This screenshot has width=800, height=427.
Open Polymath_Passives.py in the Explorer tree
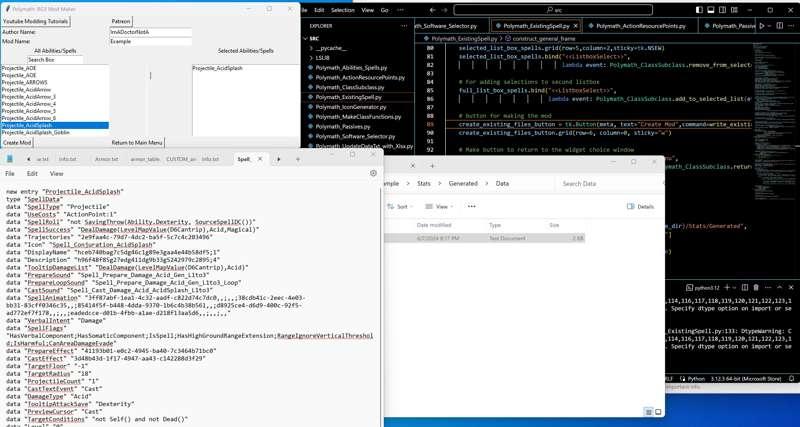point(343,127)
